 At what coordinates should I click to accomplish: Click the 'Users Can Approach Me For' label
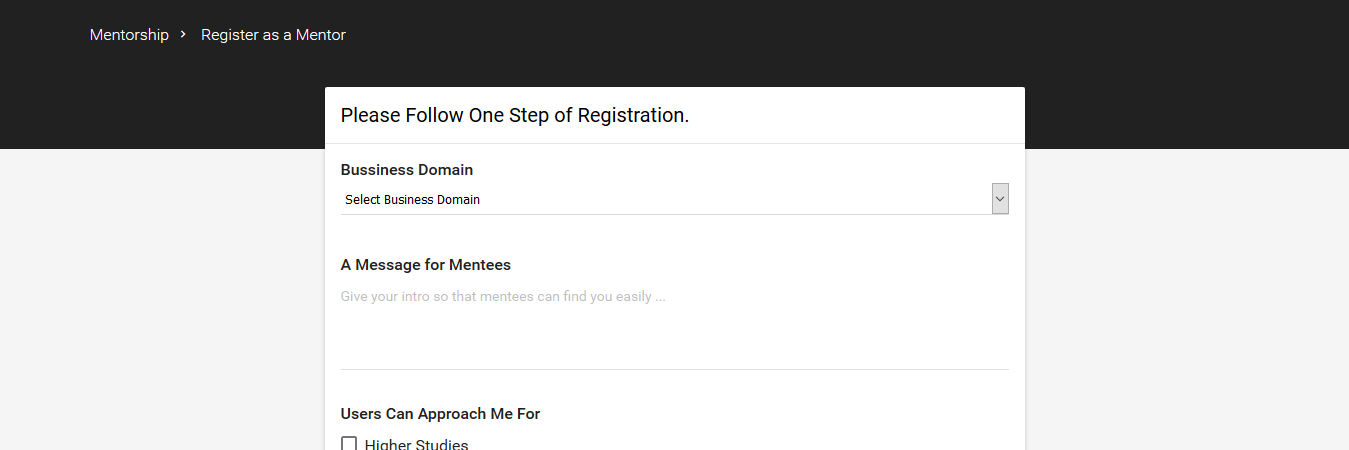click(x=440, y=414)
